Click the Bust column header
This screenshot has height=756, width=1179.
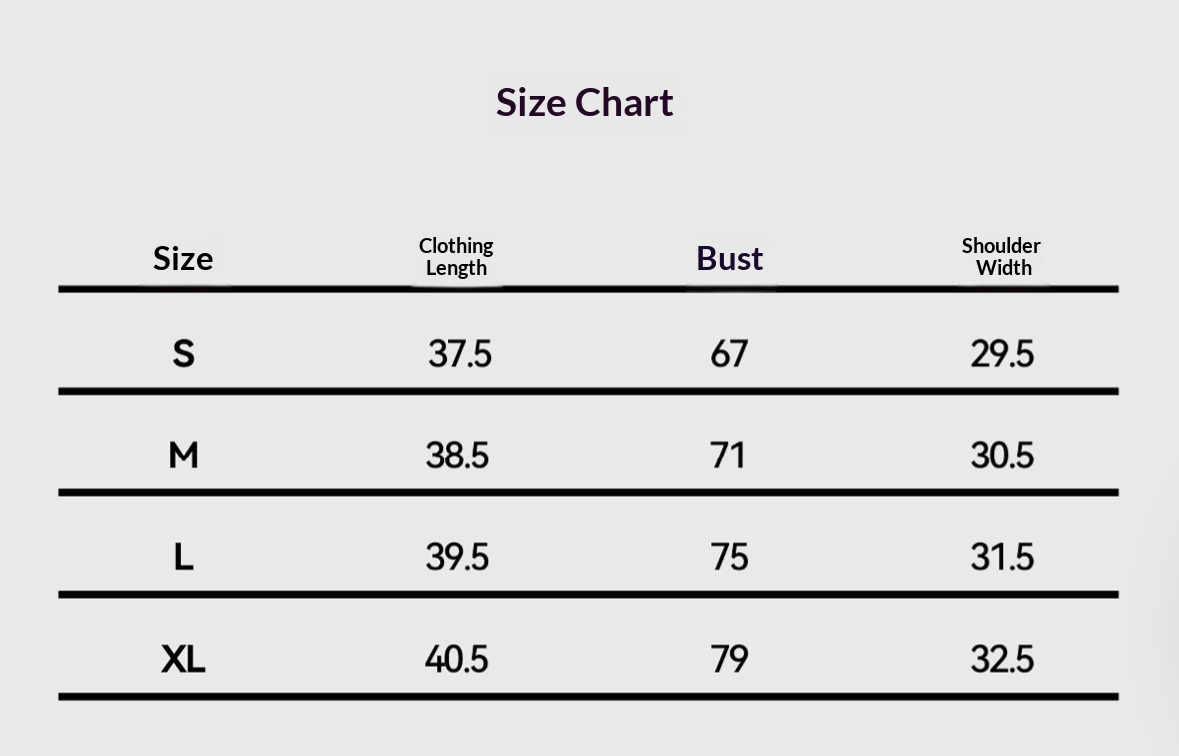[x=729, y=258]
